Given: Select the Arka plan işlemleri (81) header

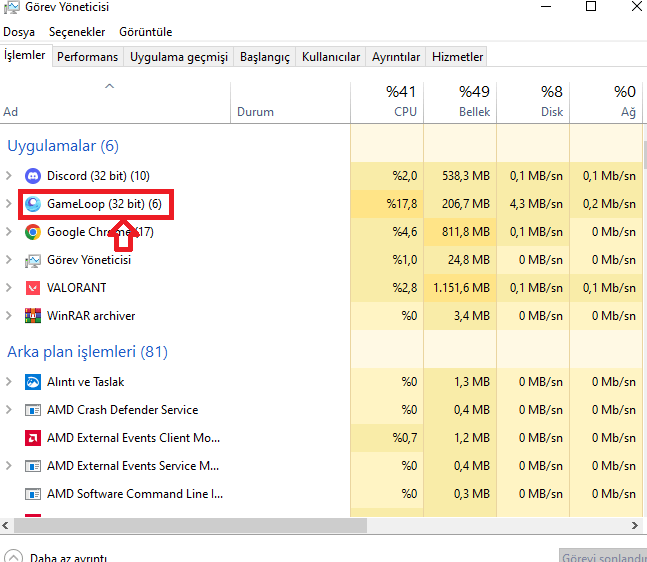Looking at the screenshot, I should [87, 352].
